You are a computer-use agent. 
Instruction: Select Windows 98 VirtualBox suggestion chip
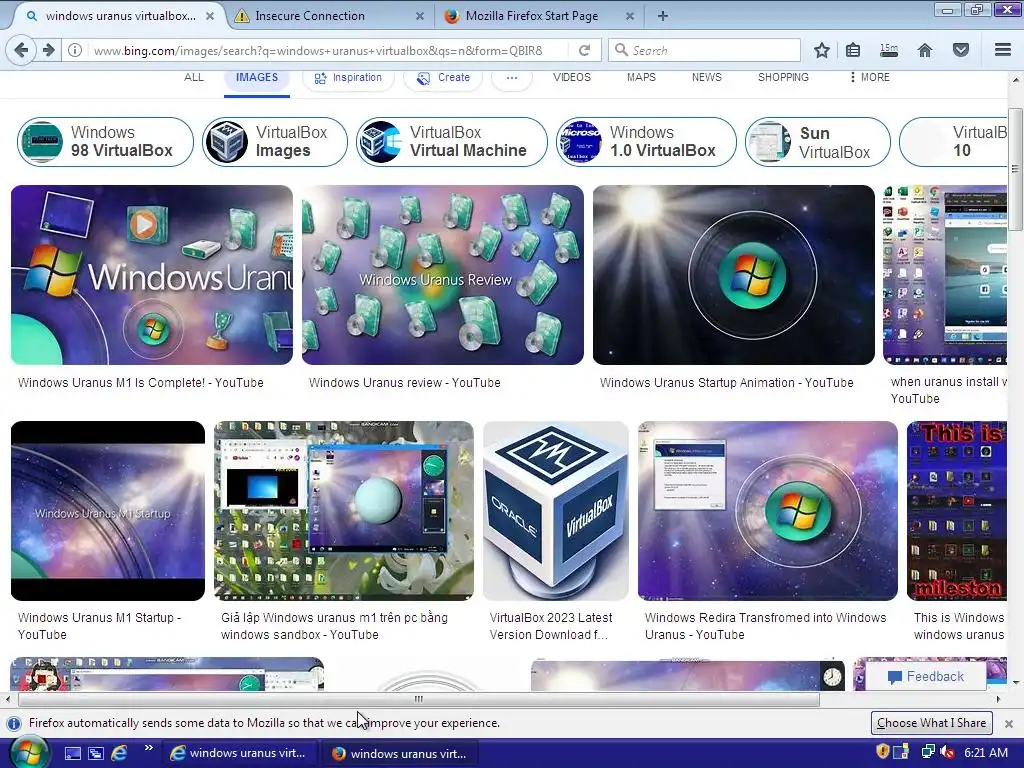(106, 142)
